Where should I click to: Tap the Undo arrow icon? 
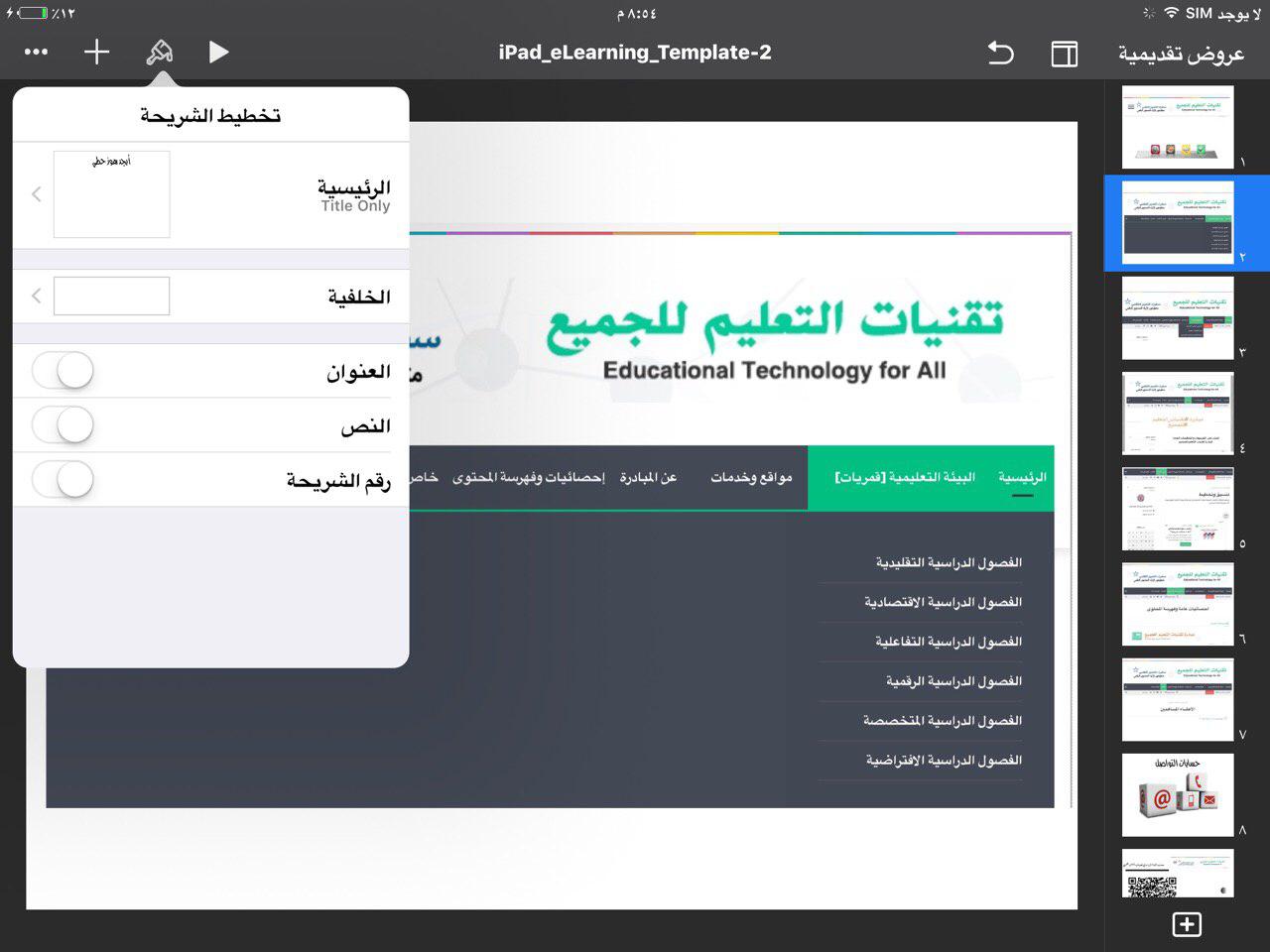coord(1000,53)
